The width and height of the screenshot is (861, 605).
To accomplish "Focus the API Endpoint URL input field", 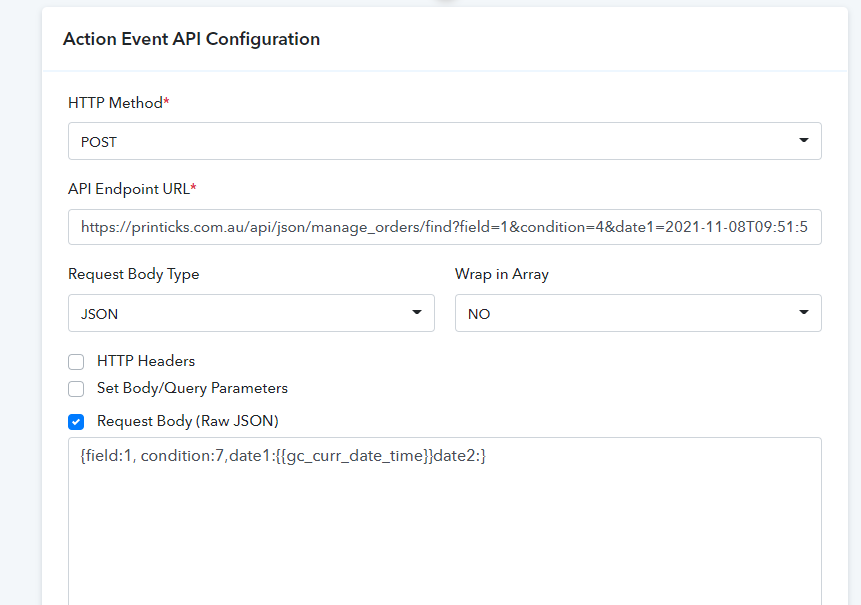I will coord(444,227).
